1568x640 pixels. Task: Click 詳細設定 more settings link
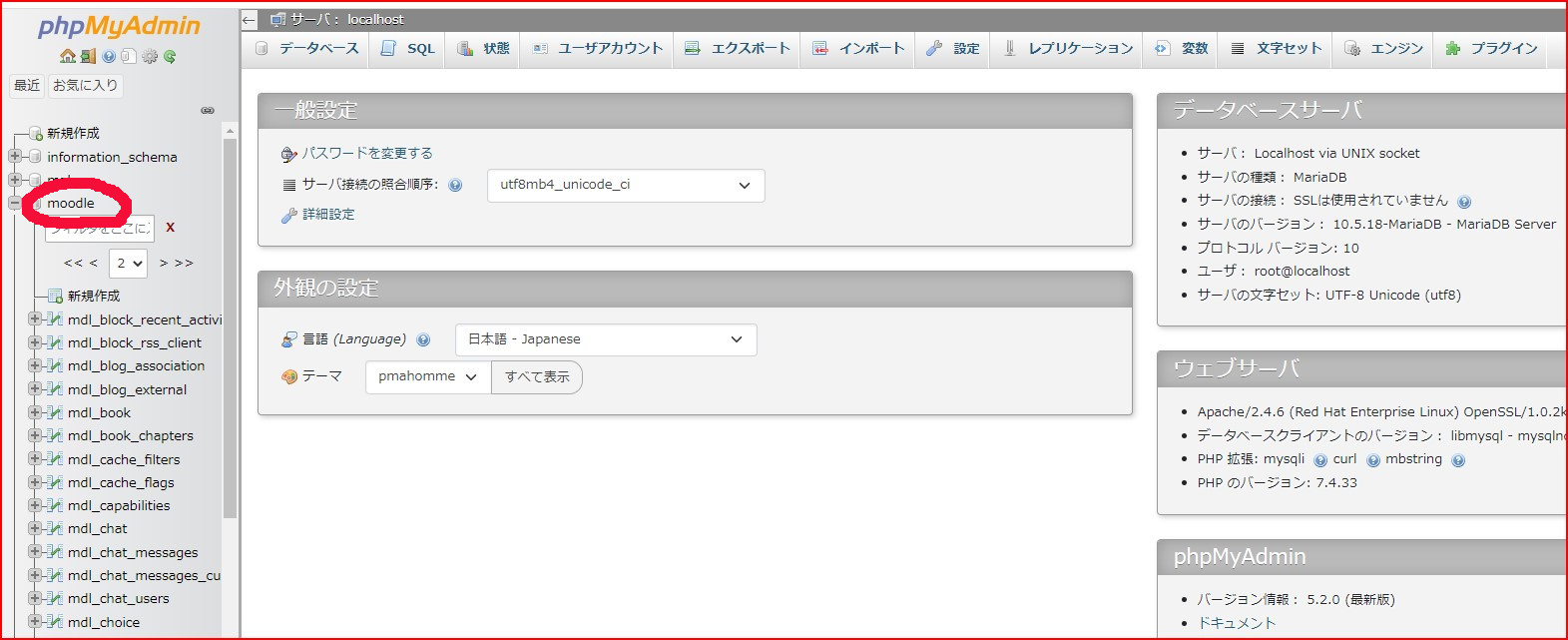coord(328,215)
